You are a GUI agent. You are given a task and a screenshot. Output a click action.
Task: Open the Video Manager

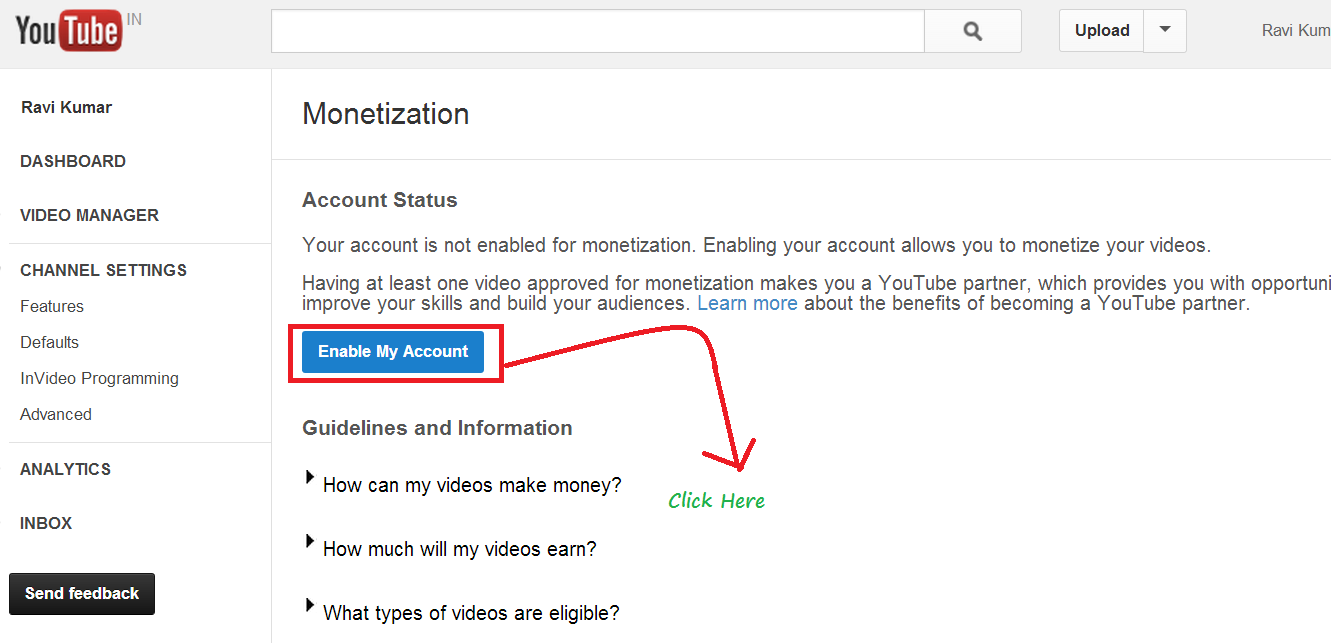pyautogui.click(x=89, y=215)
